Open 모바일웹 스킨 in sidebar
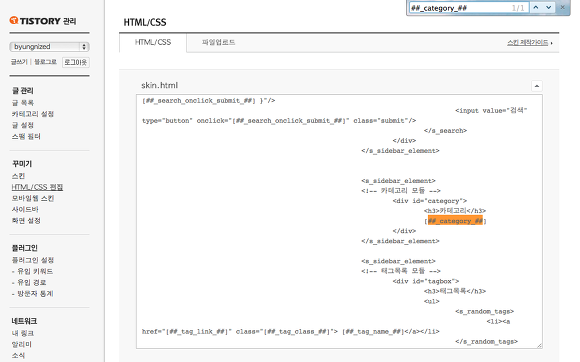Screen dimensions: 580x362 click(33, 198)
